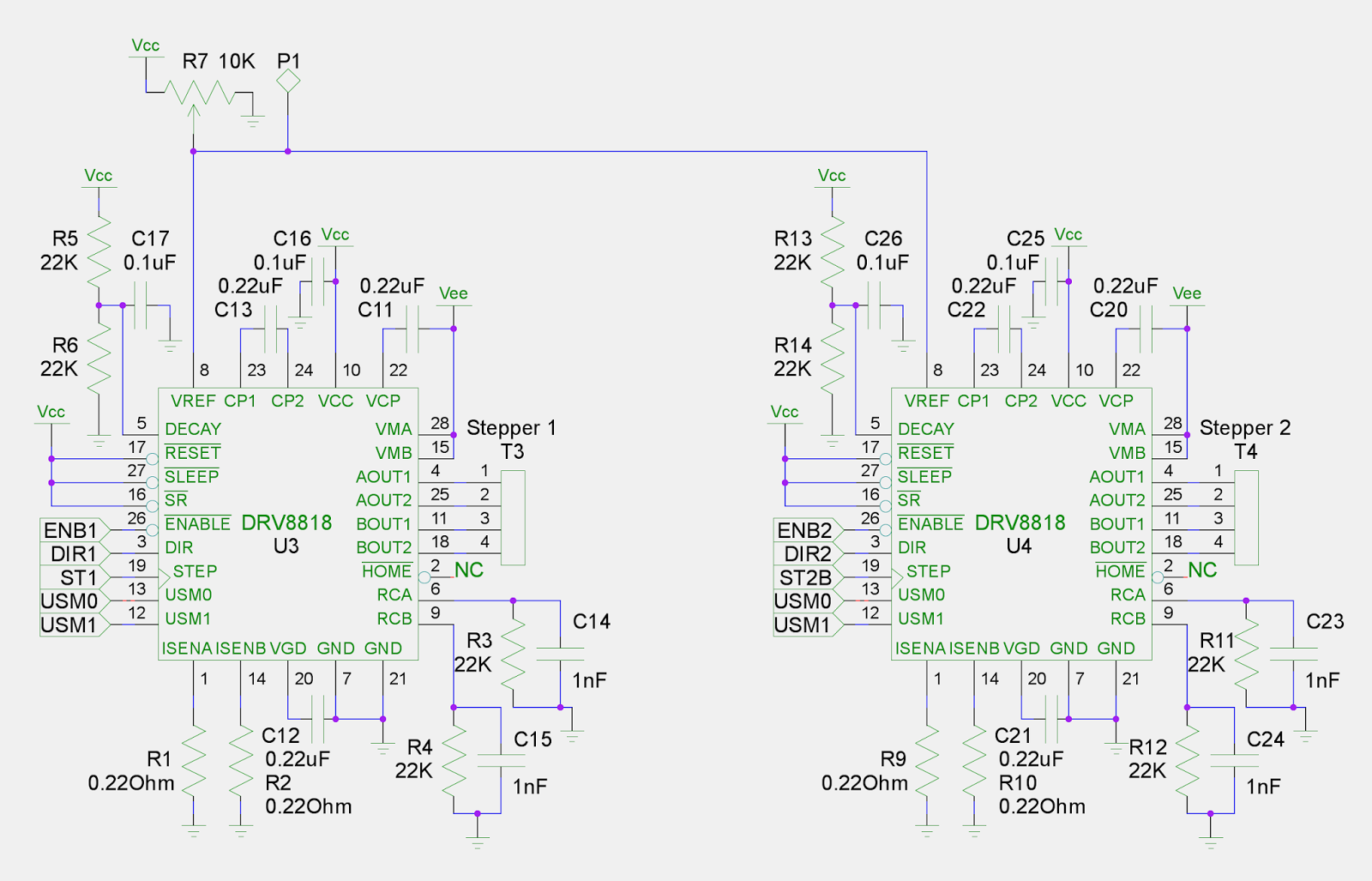Pick the C12 0.22uF capacitor symbol
1372x881 pixels.
coord(318,719)
